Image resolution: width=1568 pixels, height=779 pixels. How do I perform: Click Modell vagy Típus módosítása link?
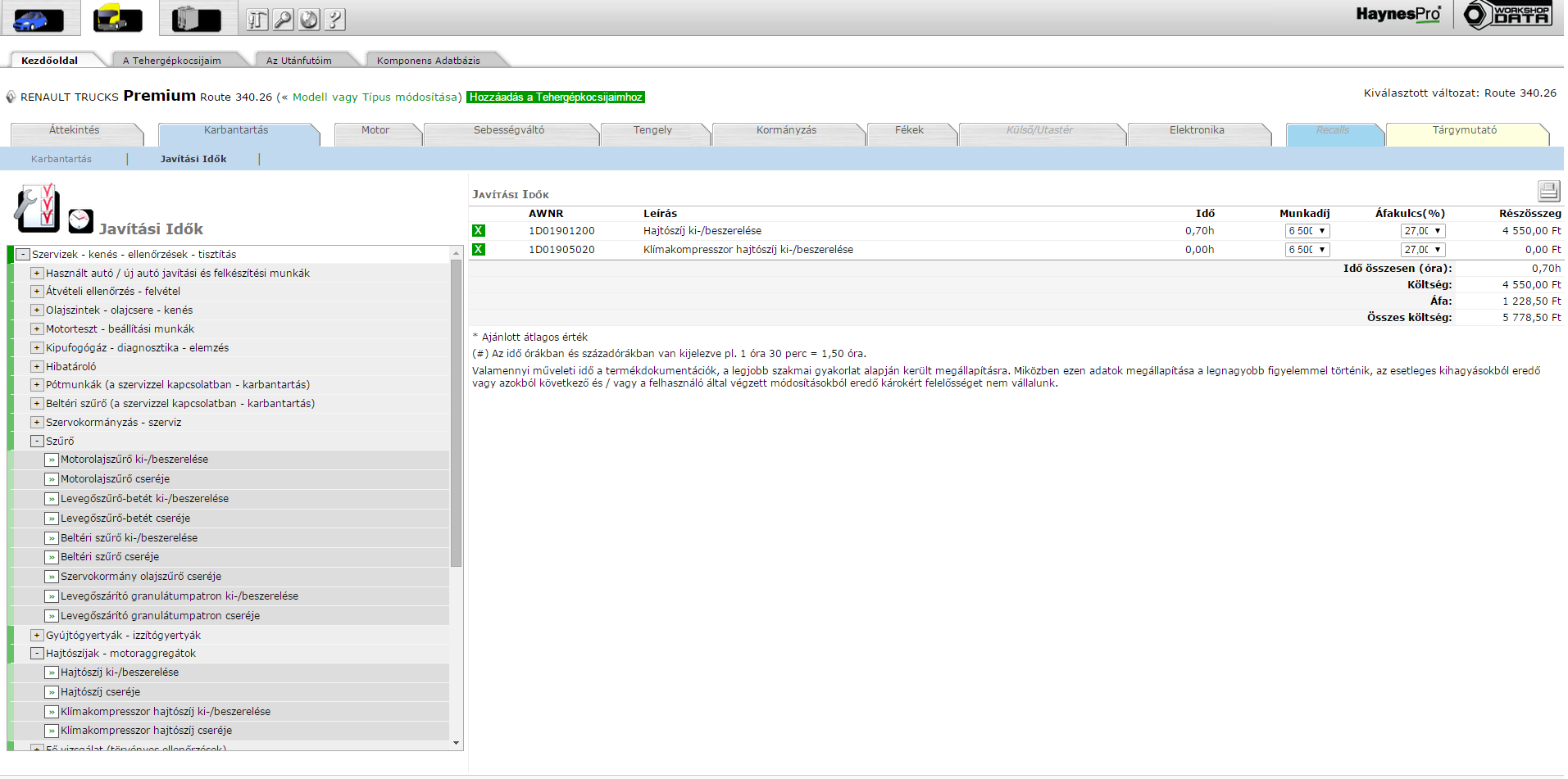(x=377, y=97)
